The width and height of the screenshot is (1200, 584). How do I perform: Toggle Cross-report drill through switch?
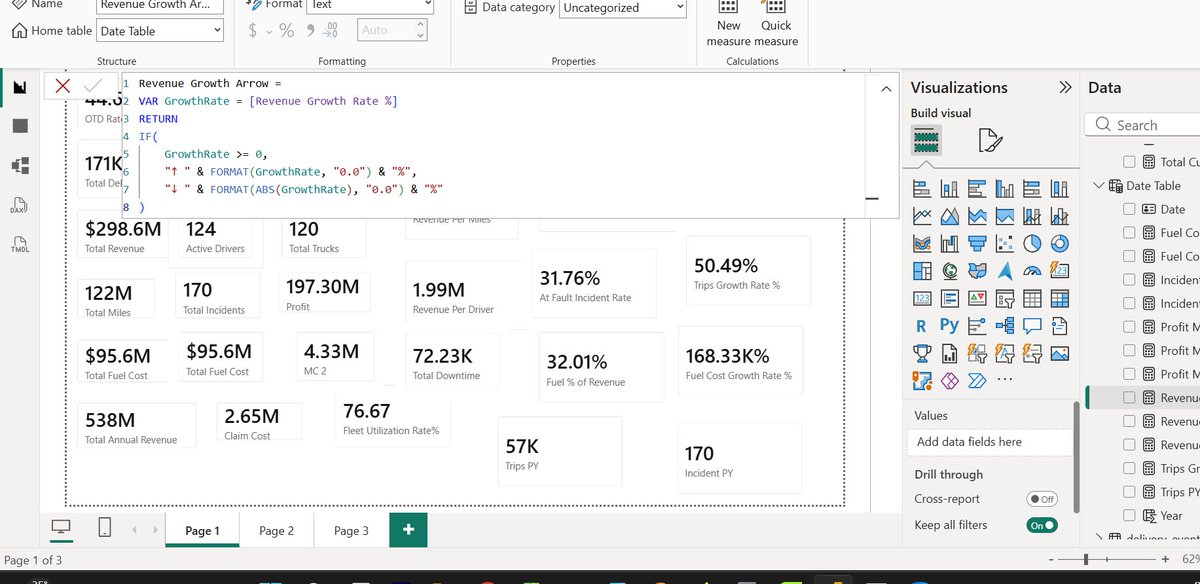(1042, 499)
